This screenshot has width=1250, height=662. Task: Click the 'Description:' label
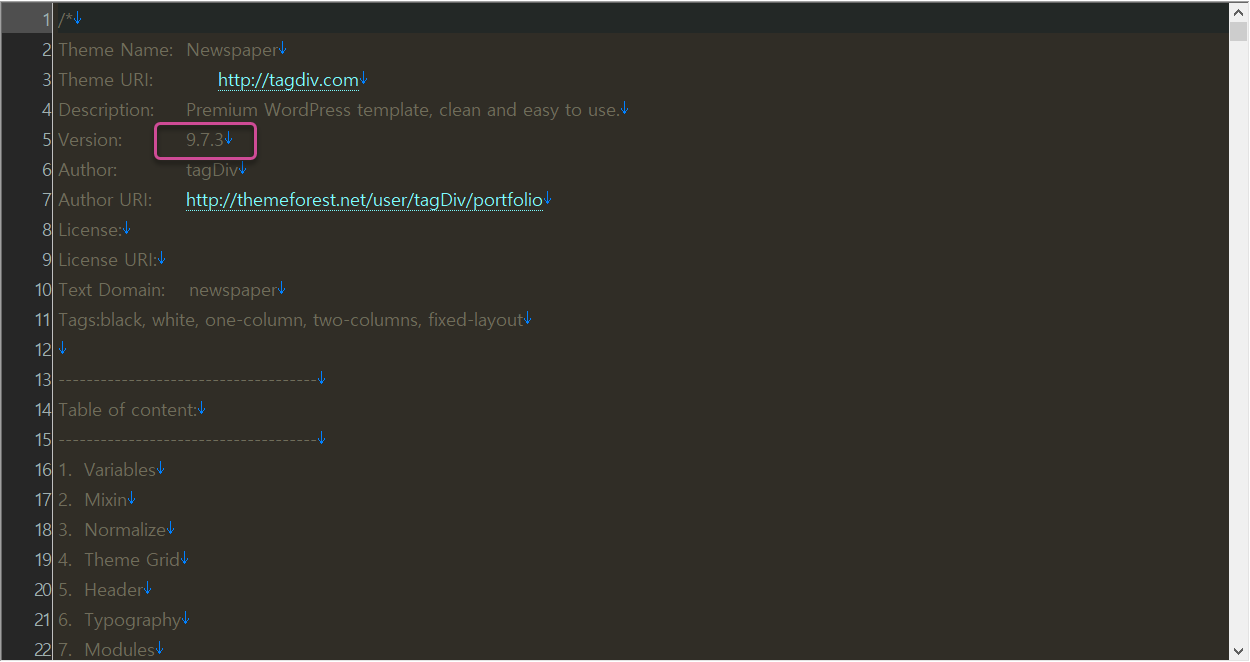pyautogui.click(x=106, y=110)
